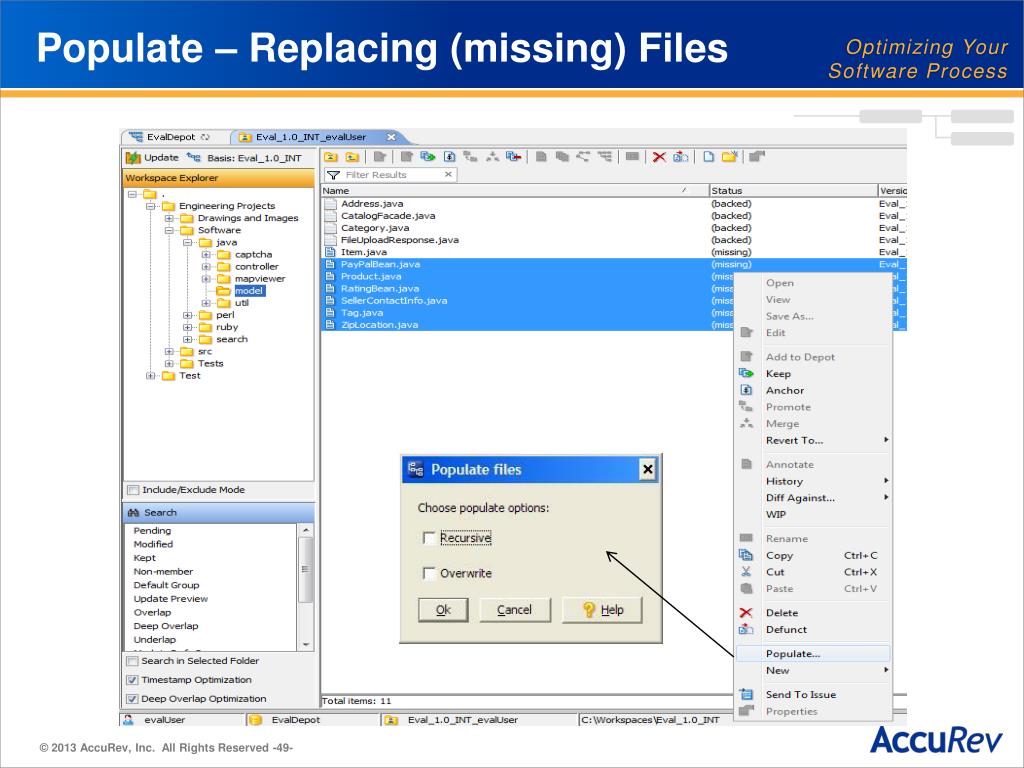Select the mapviewer folder in tree
The image size is (1024, 768).
260,279
